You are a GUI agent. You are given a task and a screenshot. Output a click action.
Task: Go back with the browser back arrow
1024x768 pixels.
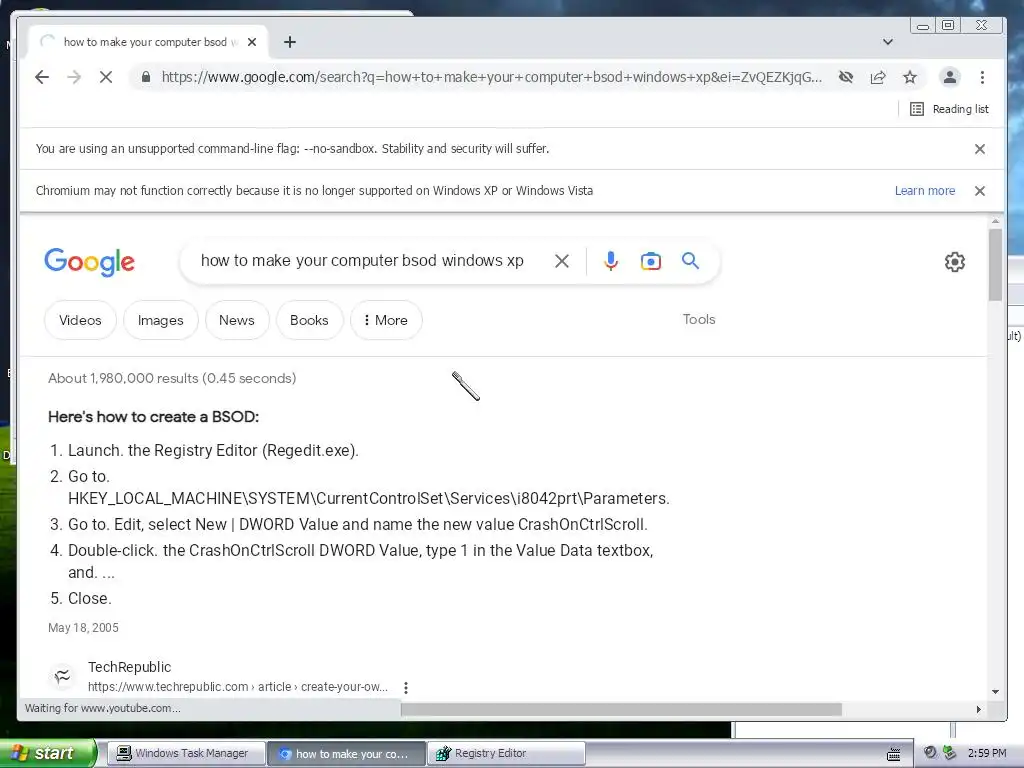point(42,77)
